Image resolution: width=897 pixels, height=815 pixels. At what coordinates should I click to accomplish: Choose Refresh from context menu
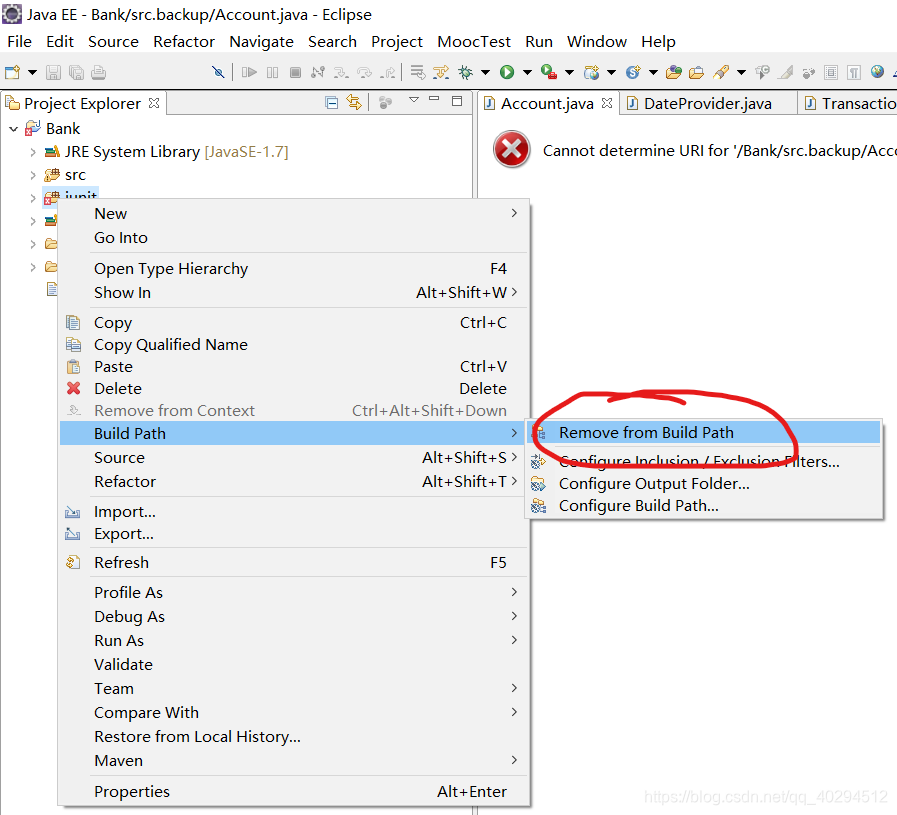pyautogui.click(x=295, y=563)
